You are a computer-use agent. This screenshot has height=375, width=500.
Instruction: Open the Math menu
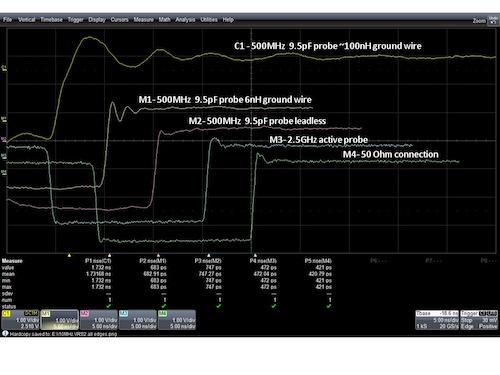[x=164, y=20]
